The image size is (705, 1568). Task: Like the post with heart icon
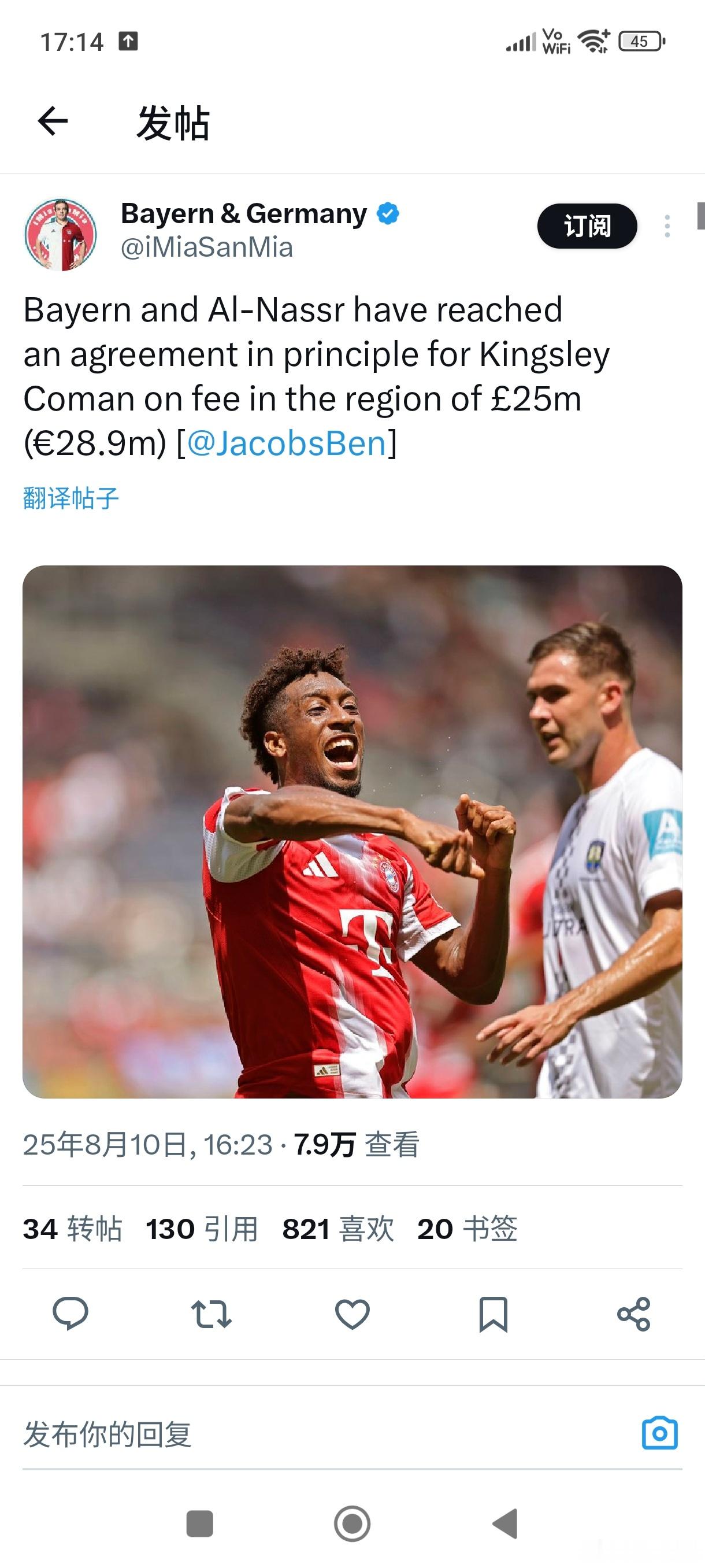pyautogui.click(x=352, y=1314)
